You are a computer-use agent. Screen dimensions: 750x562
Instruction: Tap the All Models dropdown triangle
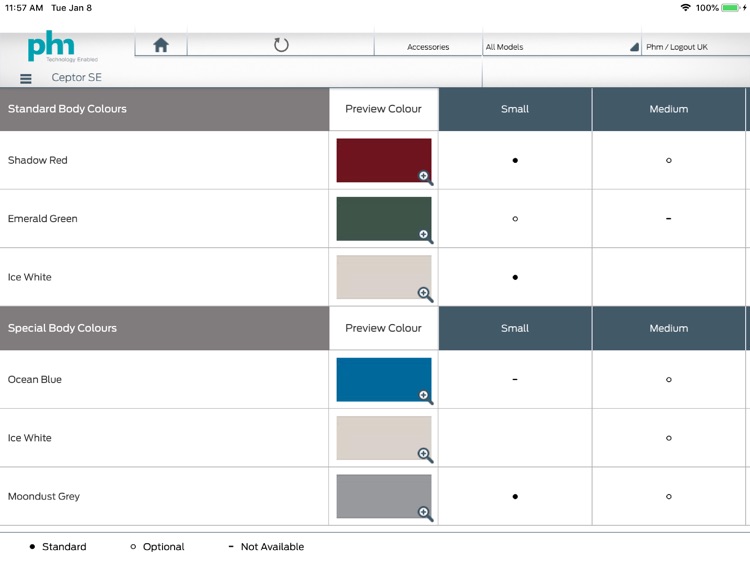[x=634, y=47]
